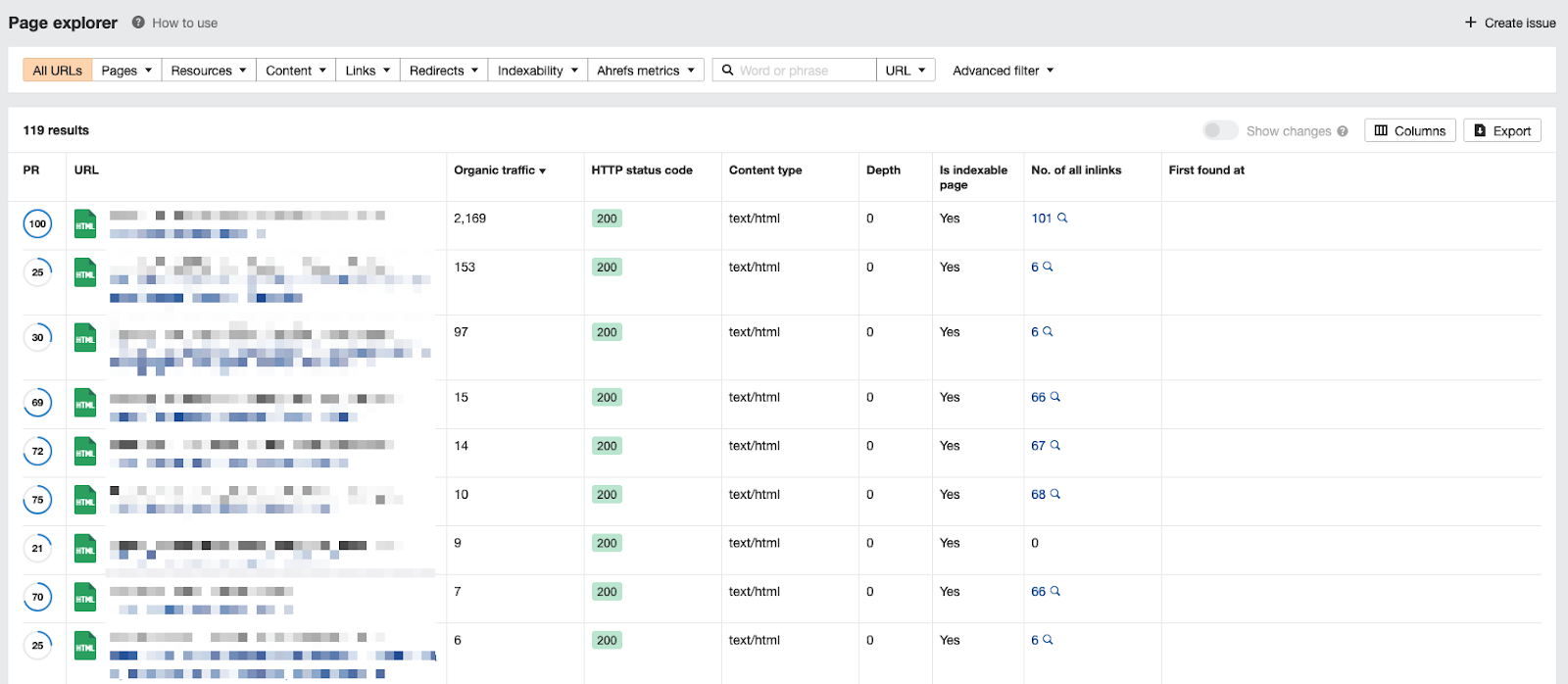
Task: Click the How to use help icon
Action: pyautogui.click(x=138, y=23)
